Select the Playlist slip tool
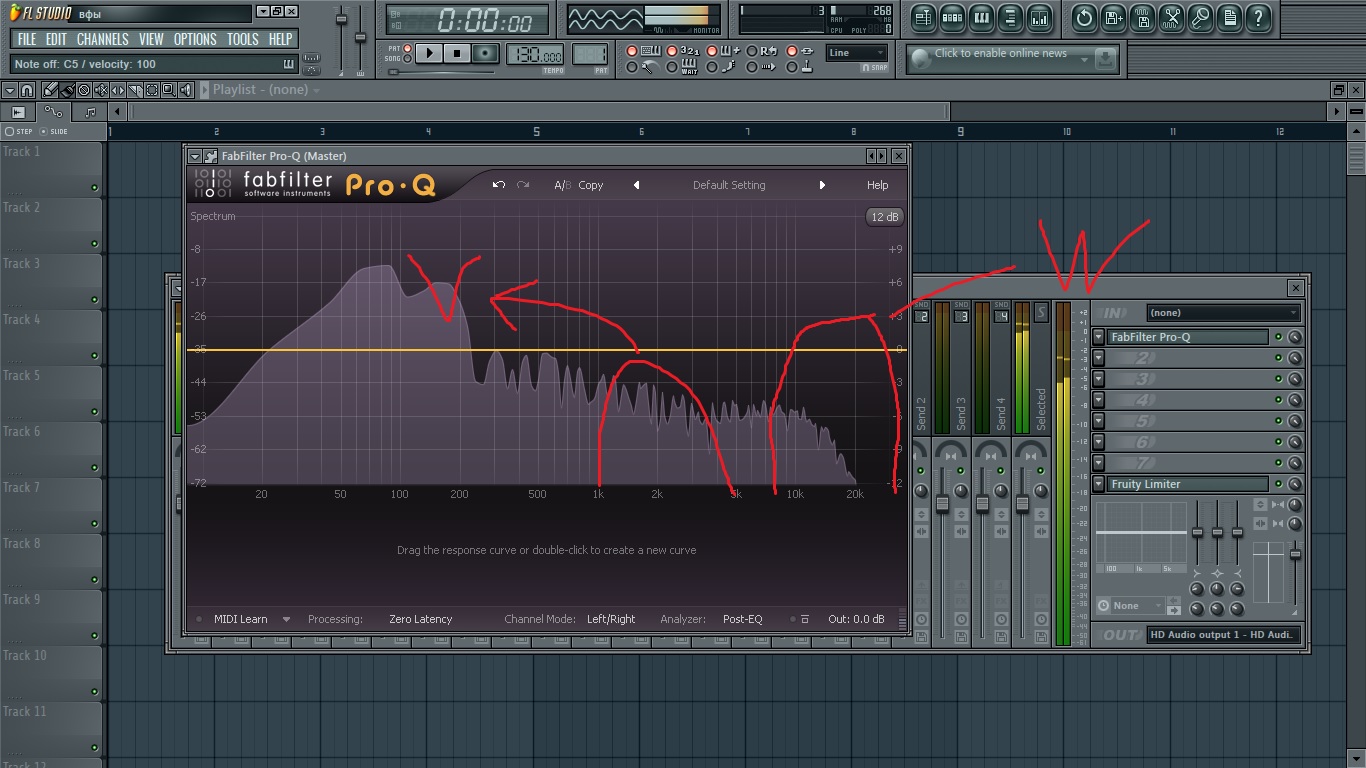 pos(118,90)
